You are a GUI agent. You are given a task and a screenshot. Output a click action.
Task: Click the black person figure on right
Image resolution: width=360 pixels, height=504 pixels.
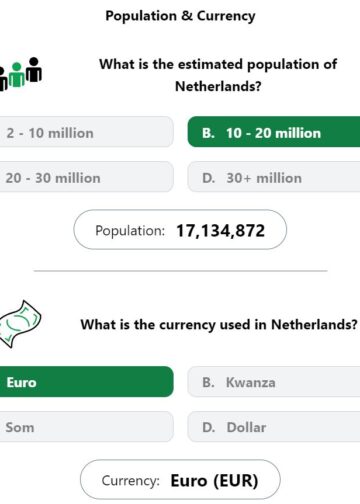coord(34,70)
